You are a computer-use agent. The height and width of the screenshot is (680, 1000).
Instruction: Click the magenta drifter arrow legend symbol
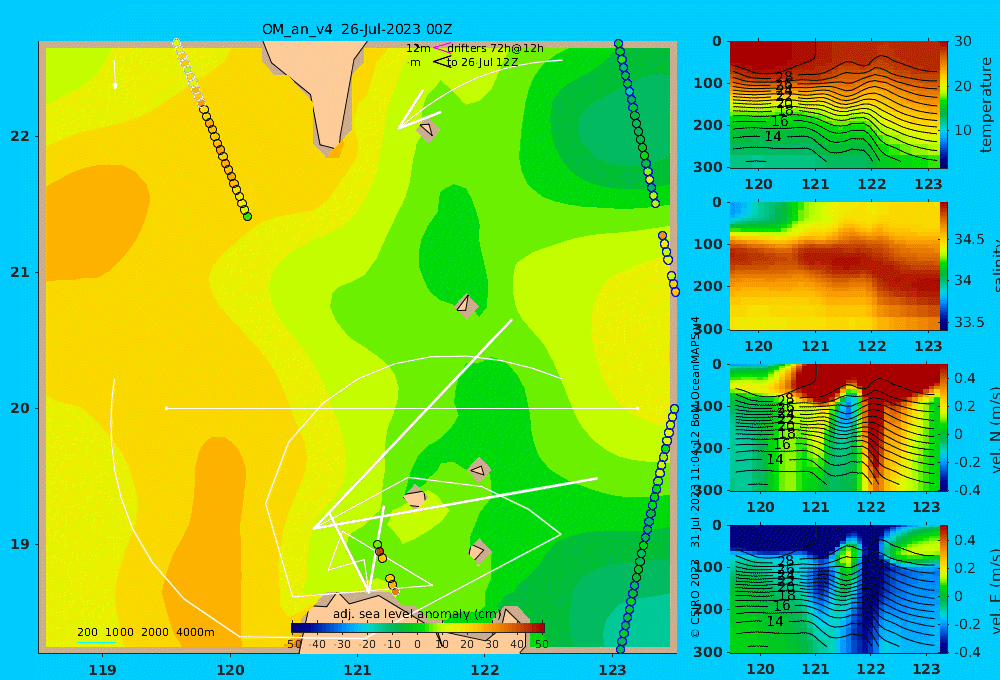point(440,47)
